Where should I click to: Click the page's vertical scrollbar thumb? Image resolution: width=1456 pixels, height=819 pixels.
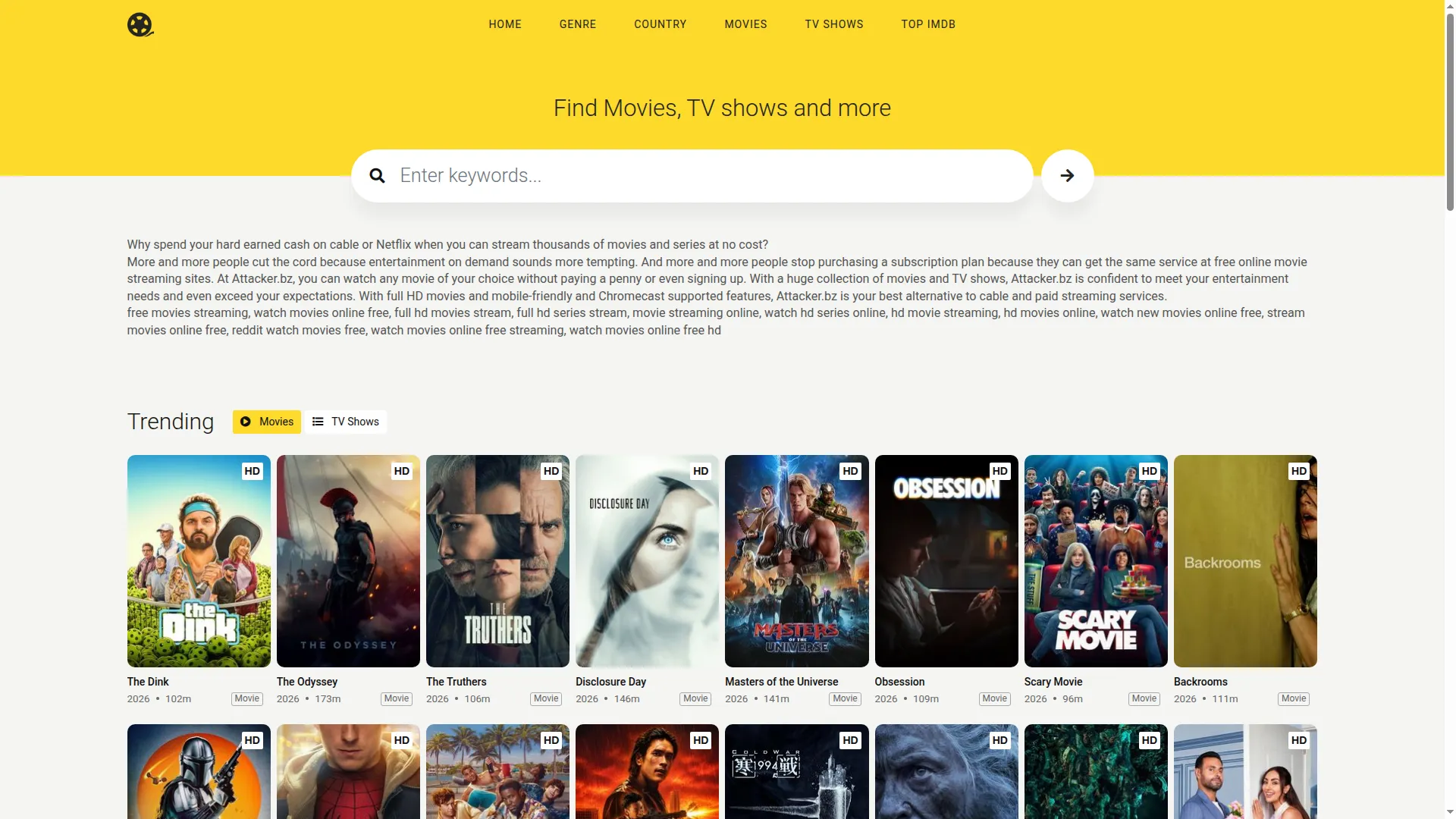point(1450,112)
